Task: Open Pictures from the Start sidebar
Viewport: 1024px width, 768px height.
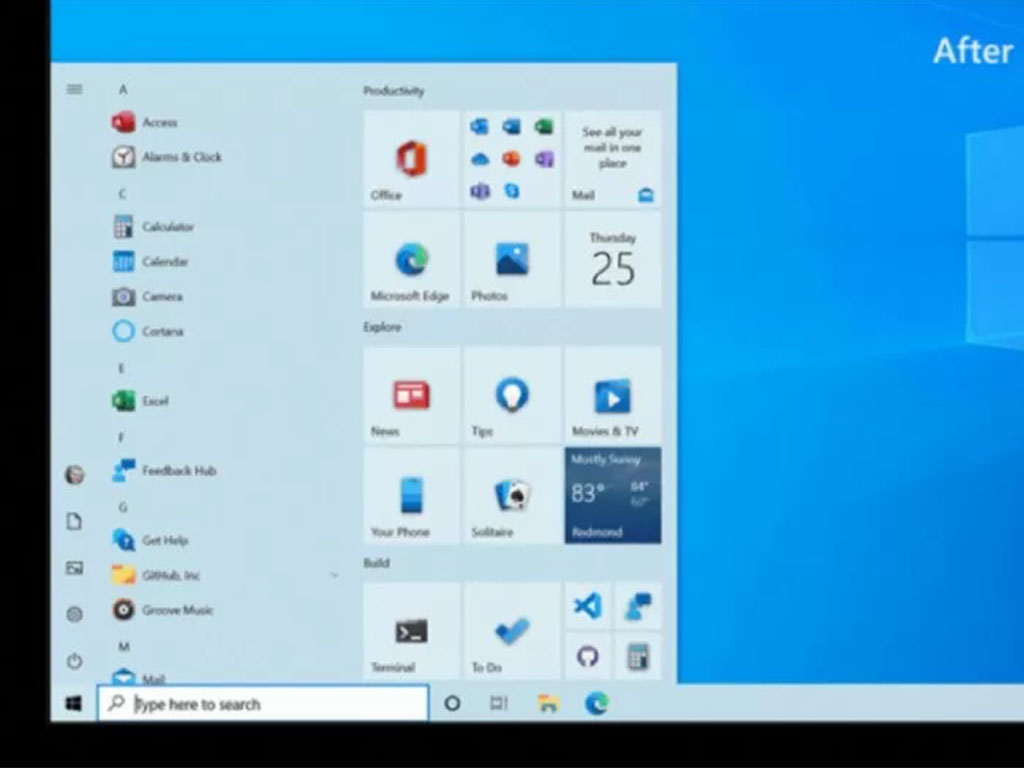Action: (x=74, y=568)
